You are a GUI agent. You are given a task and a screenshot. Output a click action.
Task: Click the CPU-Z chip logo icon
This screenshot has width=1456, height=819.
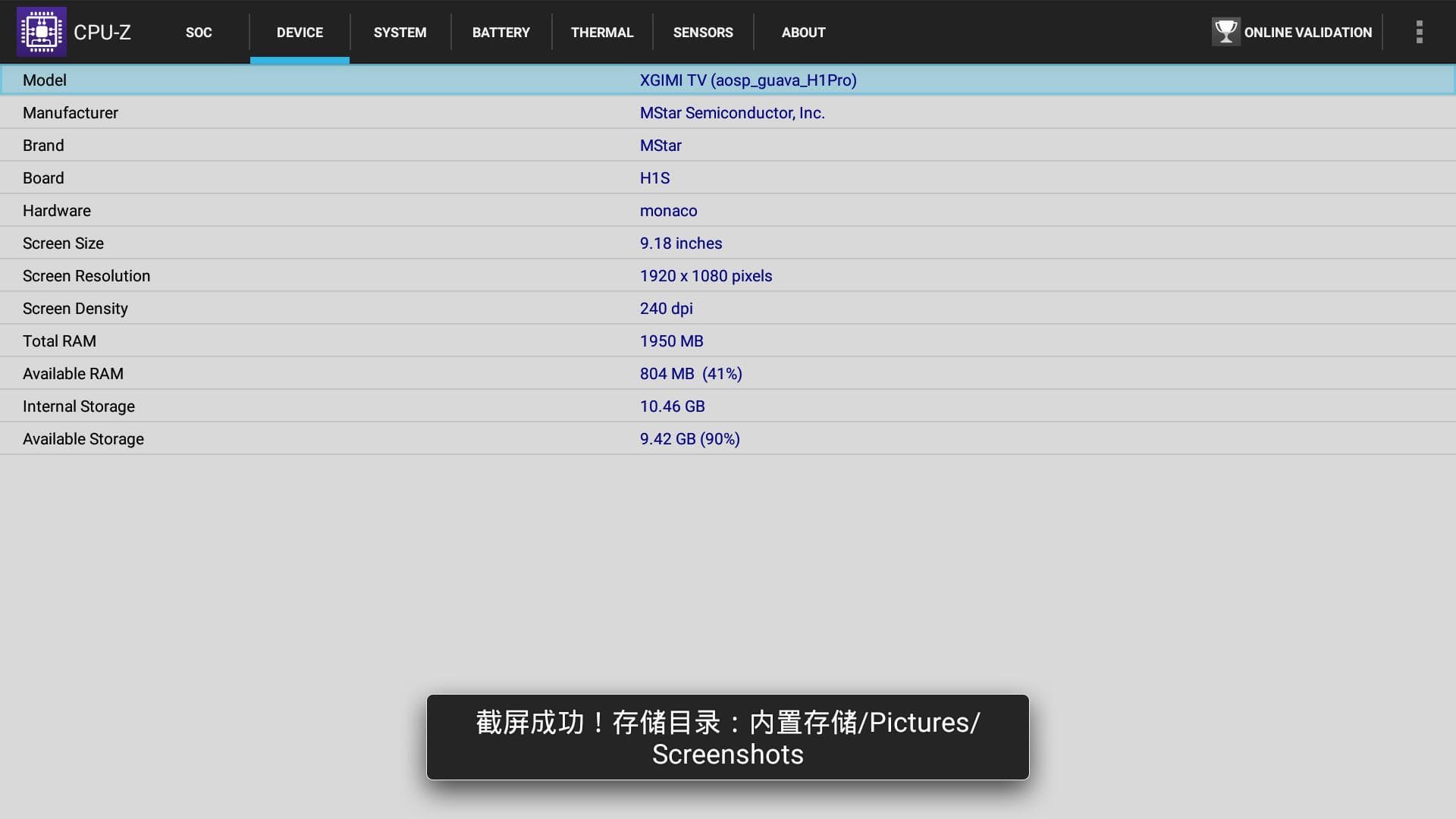tap(42, 32)
